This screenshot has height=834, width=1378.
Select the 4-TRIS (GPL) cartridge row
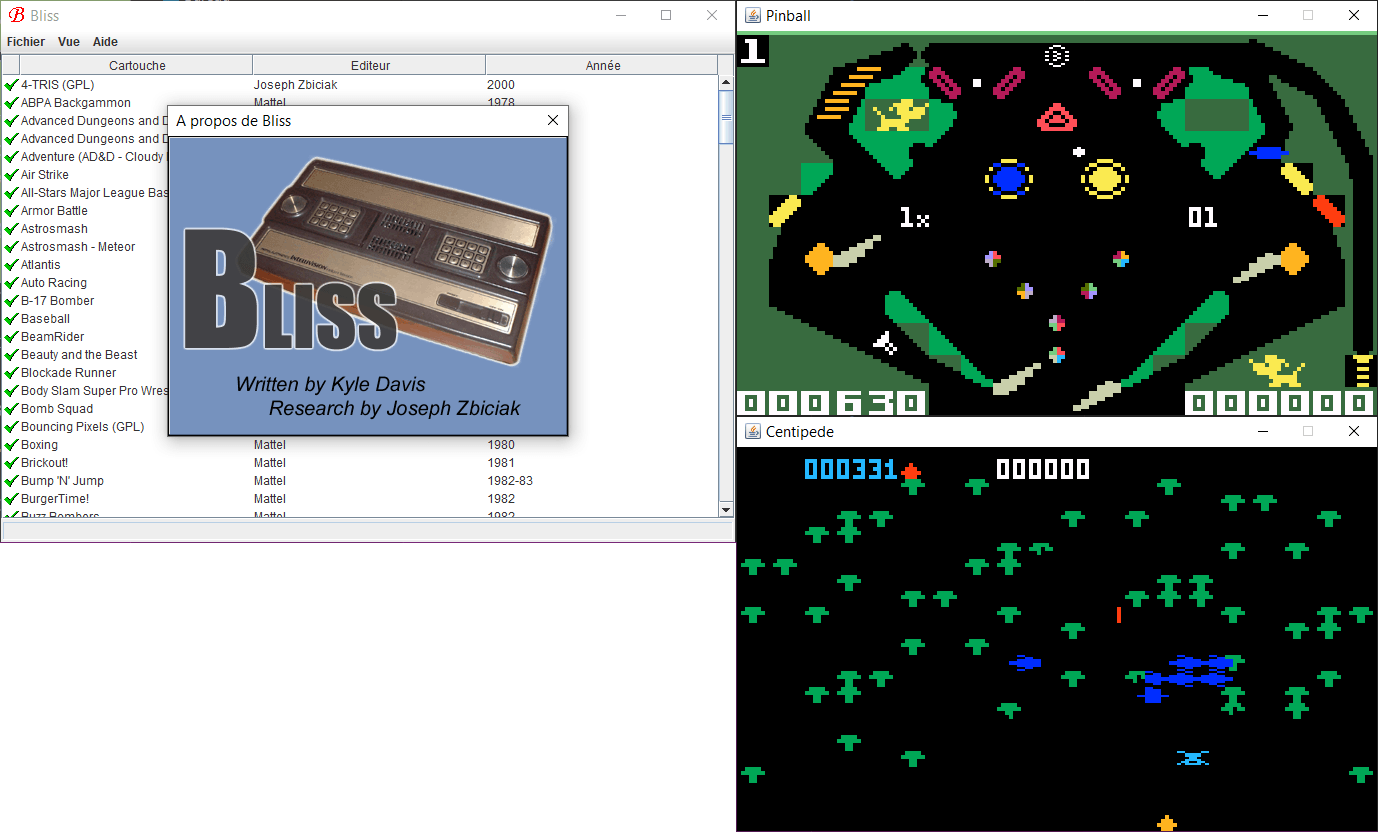tap(360, 85)
